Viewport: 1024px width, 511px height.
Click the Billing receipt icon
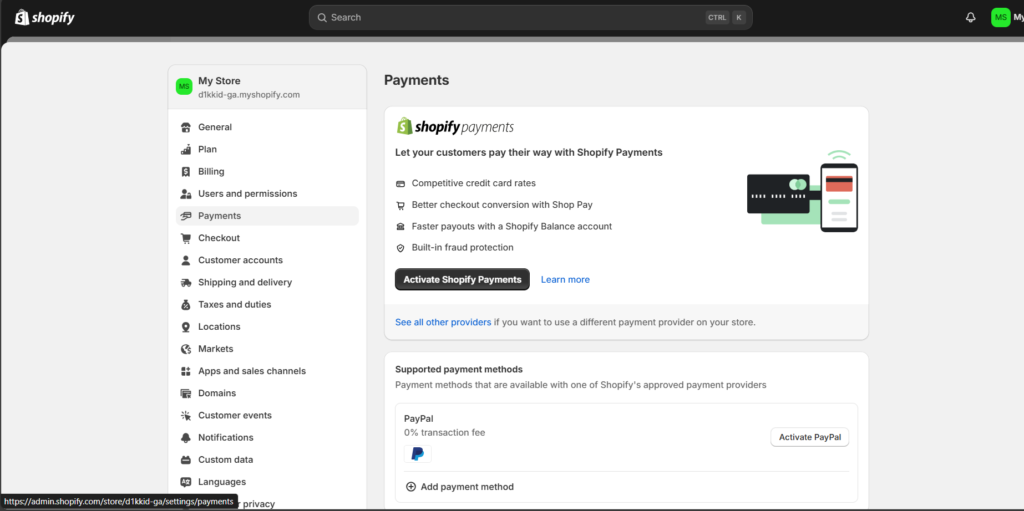coord(185,172)
